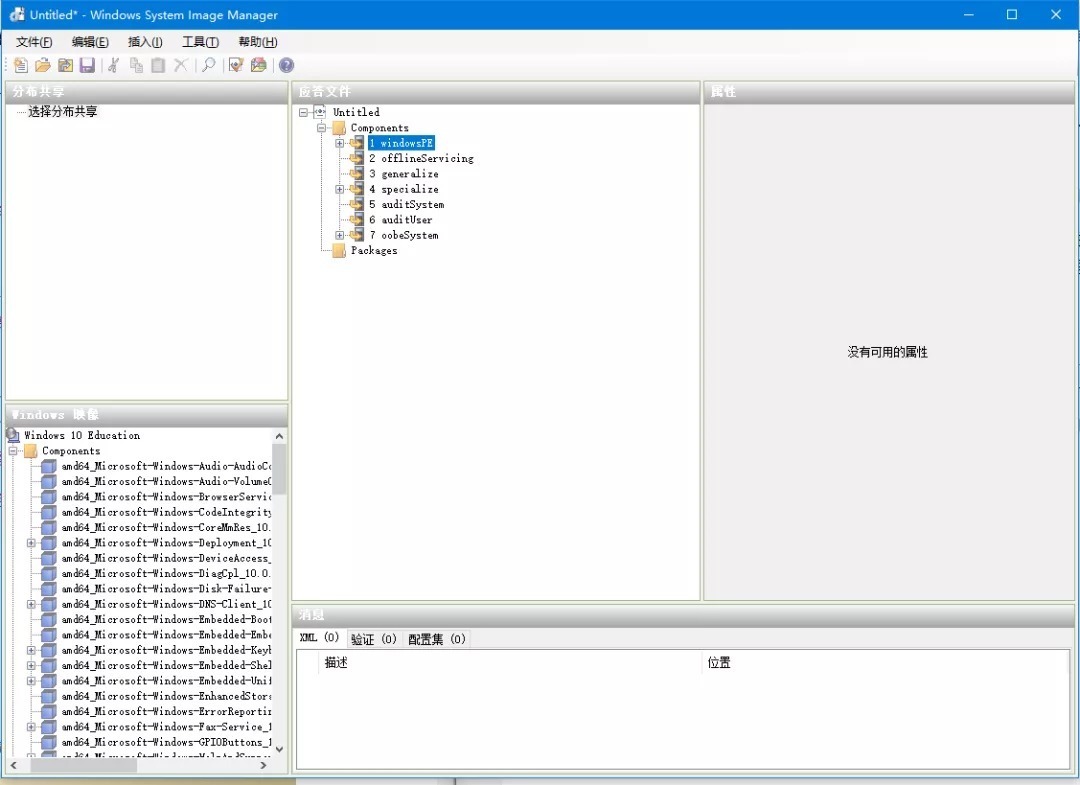Select amd64_Microsoft-Windows-BrowserService component

166,497
